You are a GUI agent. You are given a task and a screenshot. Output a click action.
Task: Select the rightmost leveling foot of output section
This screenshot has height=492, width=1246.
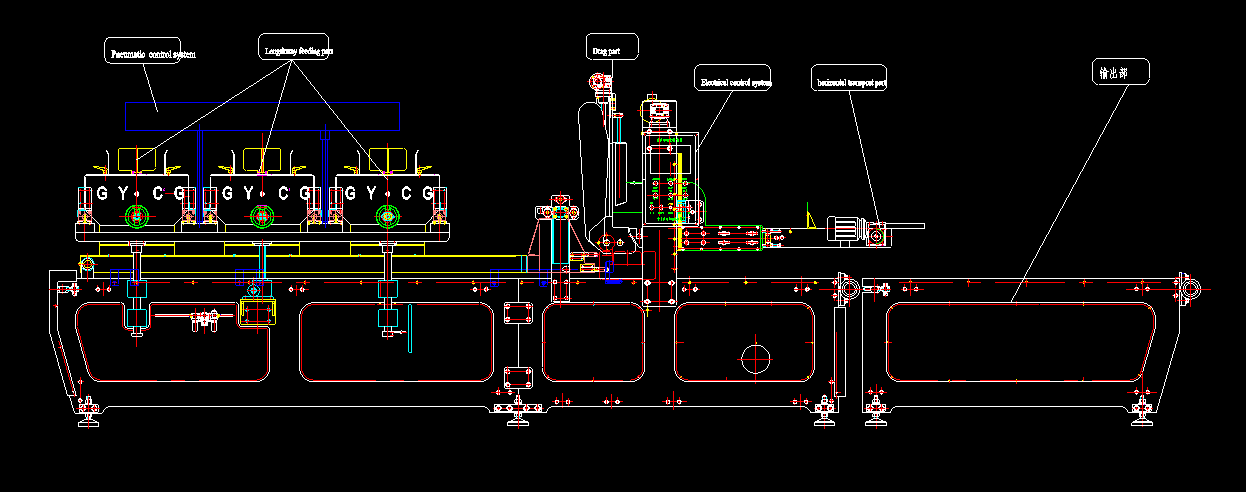tap(1141, 410)
